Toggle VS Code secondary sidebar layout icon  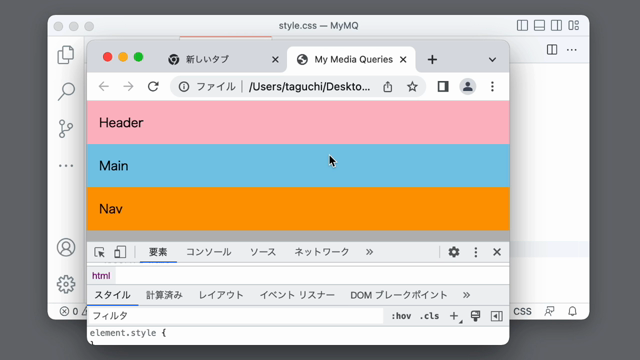[556, 26]
